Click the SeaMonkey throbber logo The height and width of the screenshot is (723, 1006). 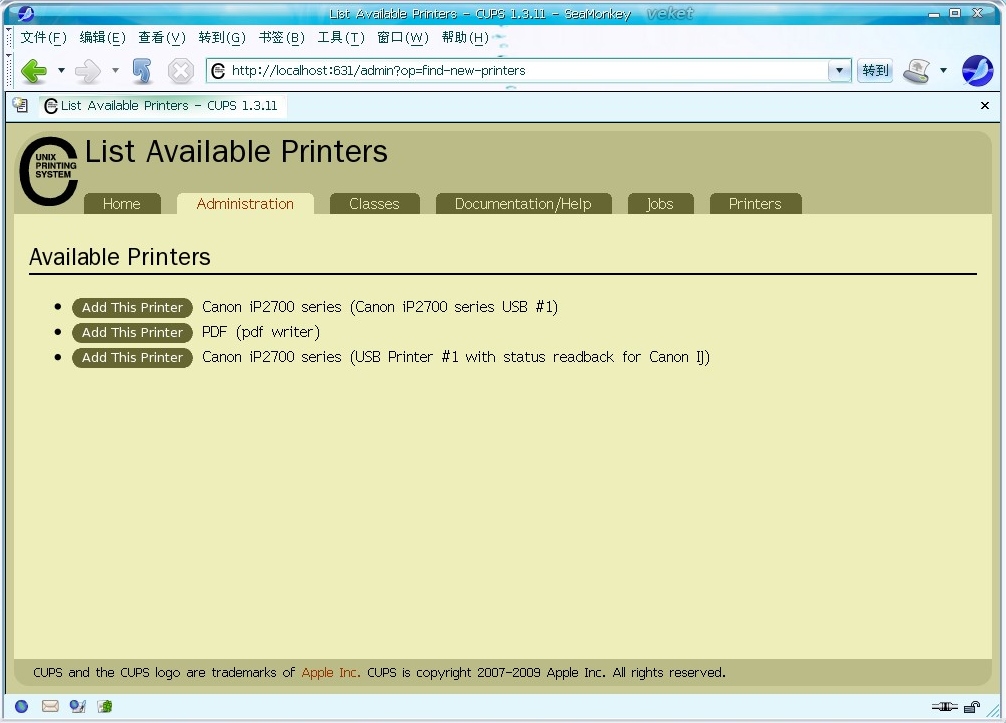pyautogui.click(x=977, y=71)
